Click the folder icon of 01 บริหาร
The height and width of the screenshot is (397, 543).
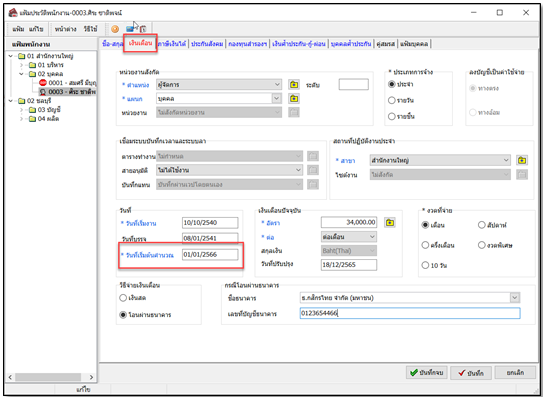[x=32, y=65]
